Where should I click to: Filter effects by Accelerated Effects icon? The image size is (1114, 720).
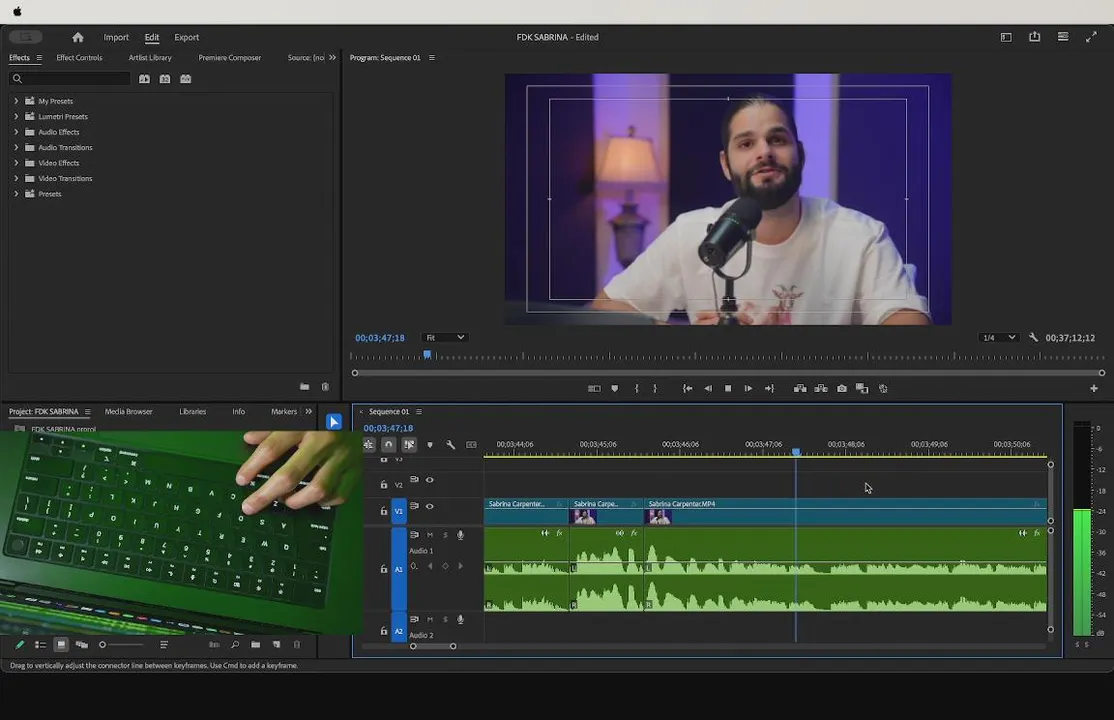[x=144, y=79]
